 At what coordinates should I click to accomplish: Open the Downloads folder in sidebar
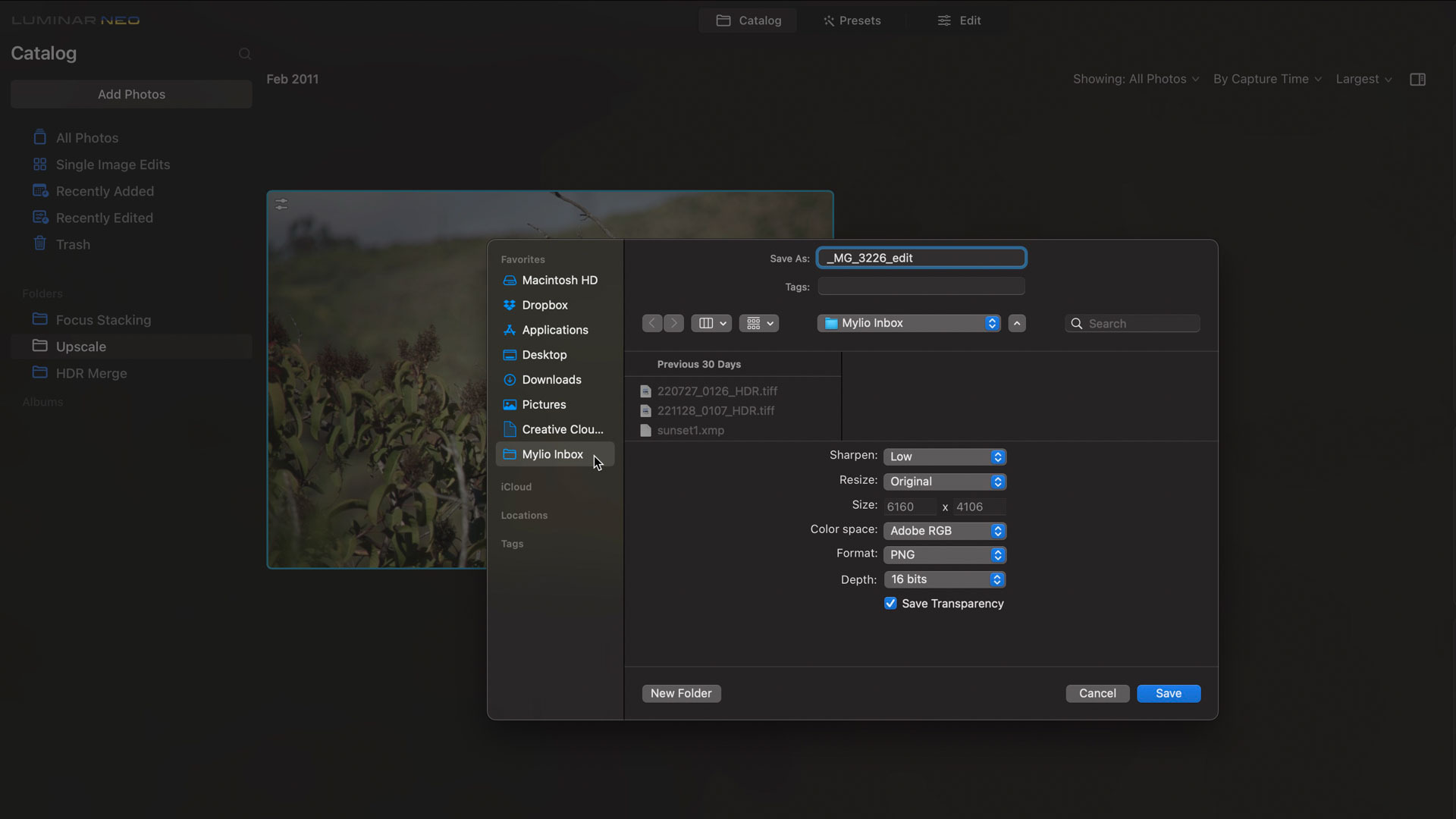tap(551, 380)
